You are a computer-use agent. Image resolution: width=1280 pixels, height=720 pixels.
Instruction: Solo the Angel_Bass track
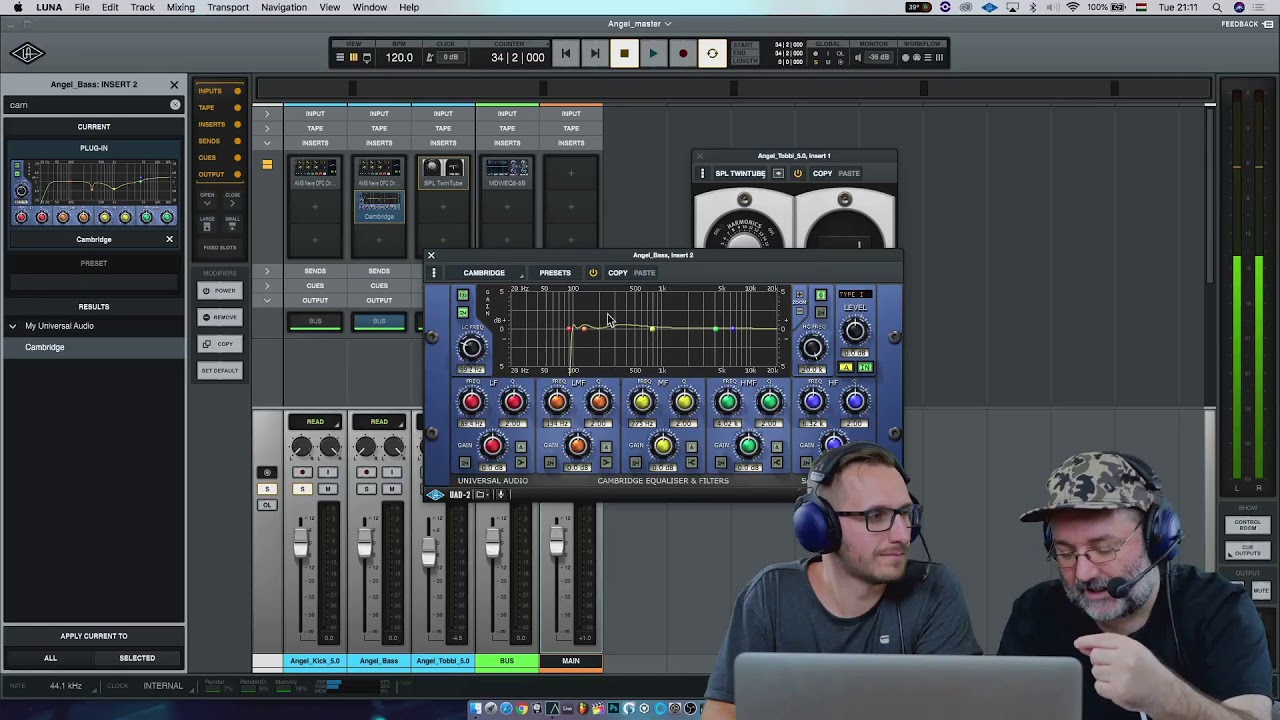367,489
